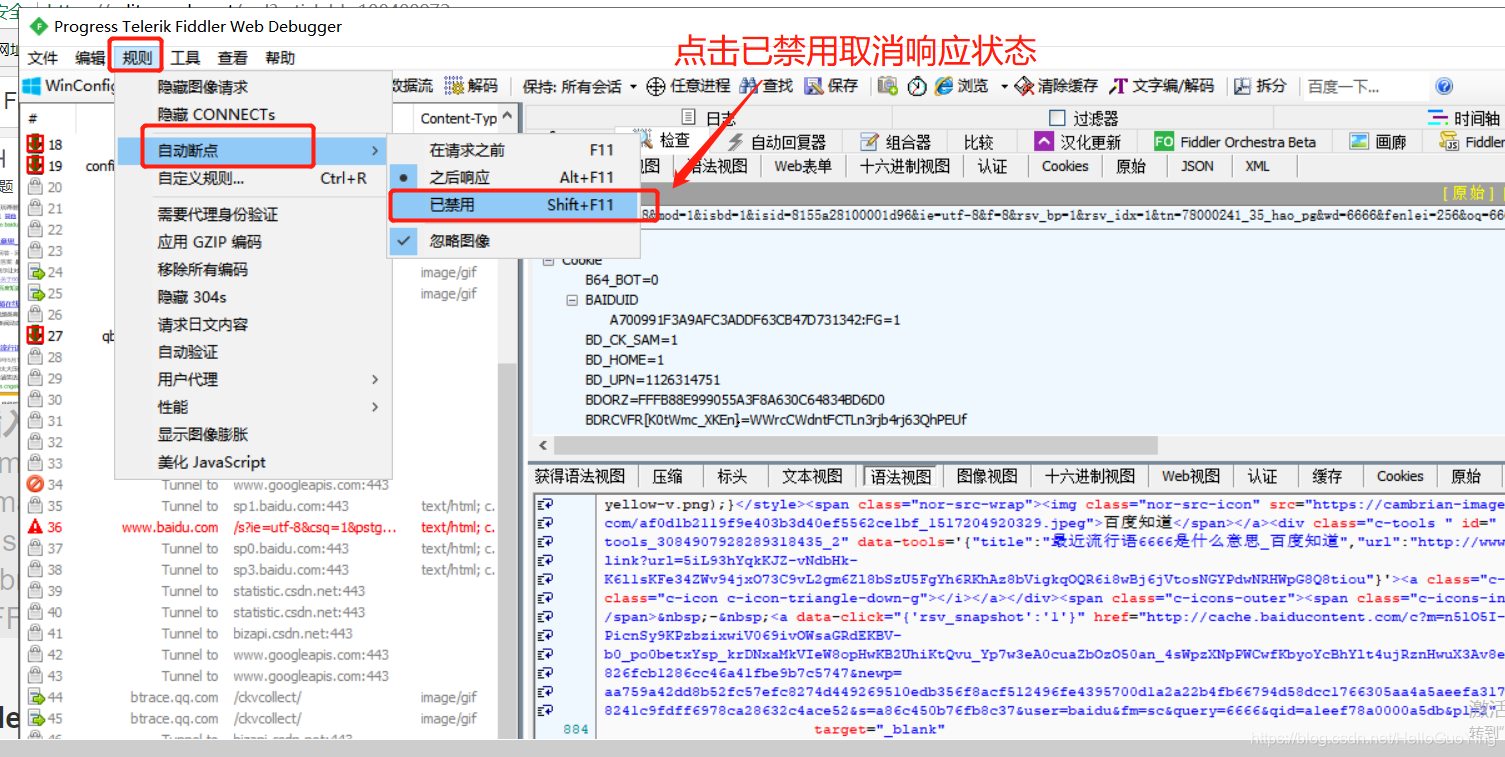The image size is (1505, 757).
Task: Click the timer stopwatch toolbar icon
Action: coord(917,86)
